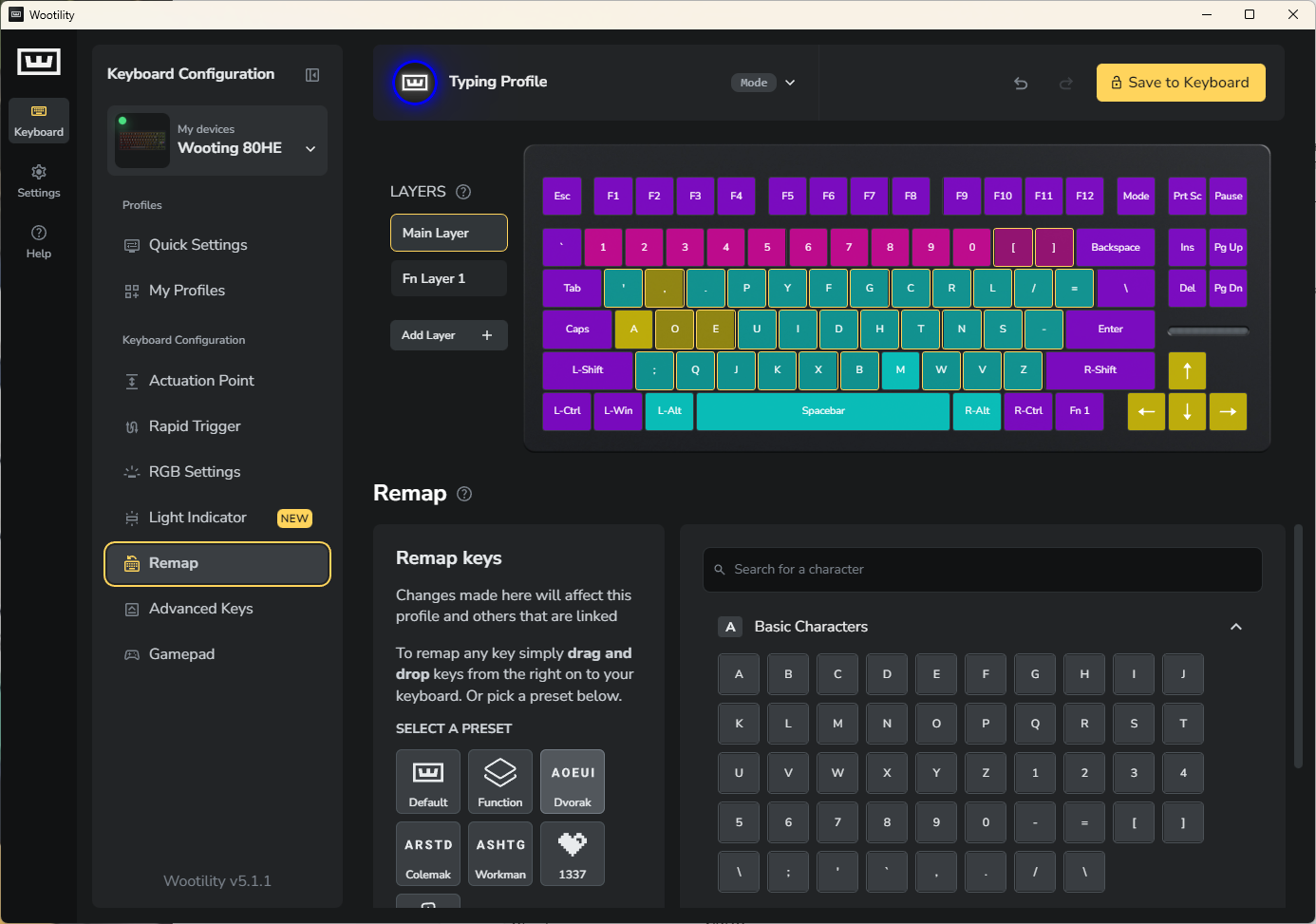
Task: Open the Mode dropdown beside Typing Profile
Action: 764,83
